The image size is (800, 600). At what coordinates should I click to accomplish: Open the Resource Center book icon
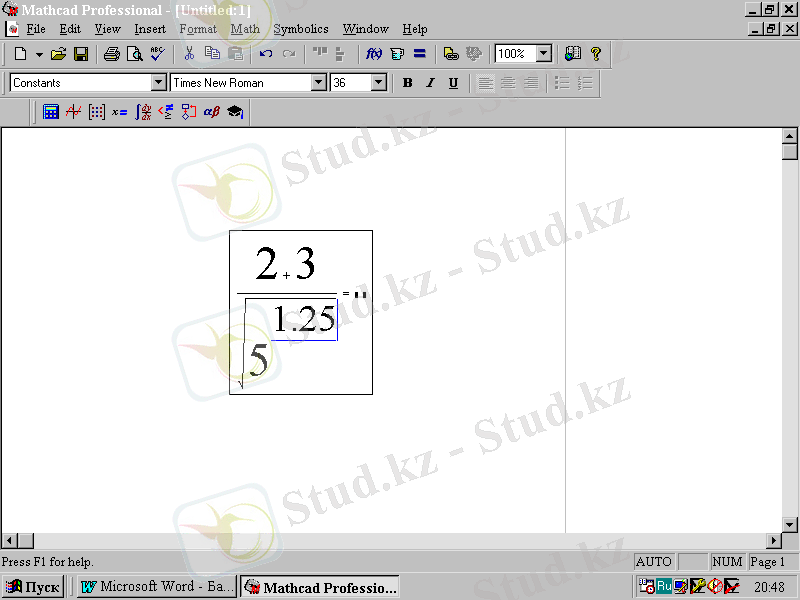click(573, 54)
